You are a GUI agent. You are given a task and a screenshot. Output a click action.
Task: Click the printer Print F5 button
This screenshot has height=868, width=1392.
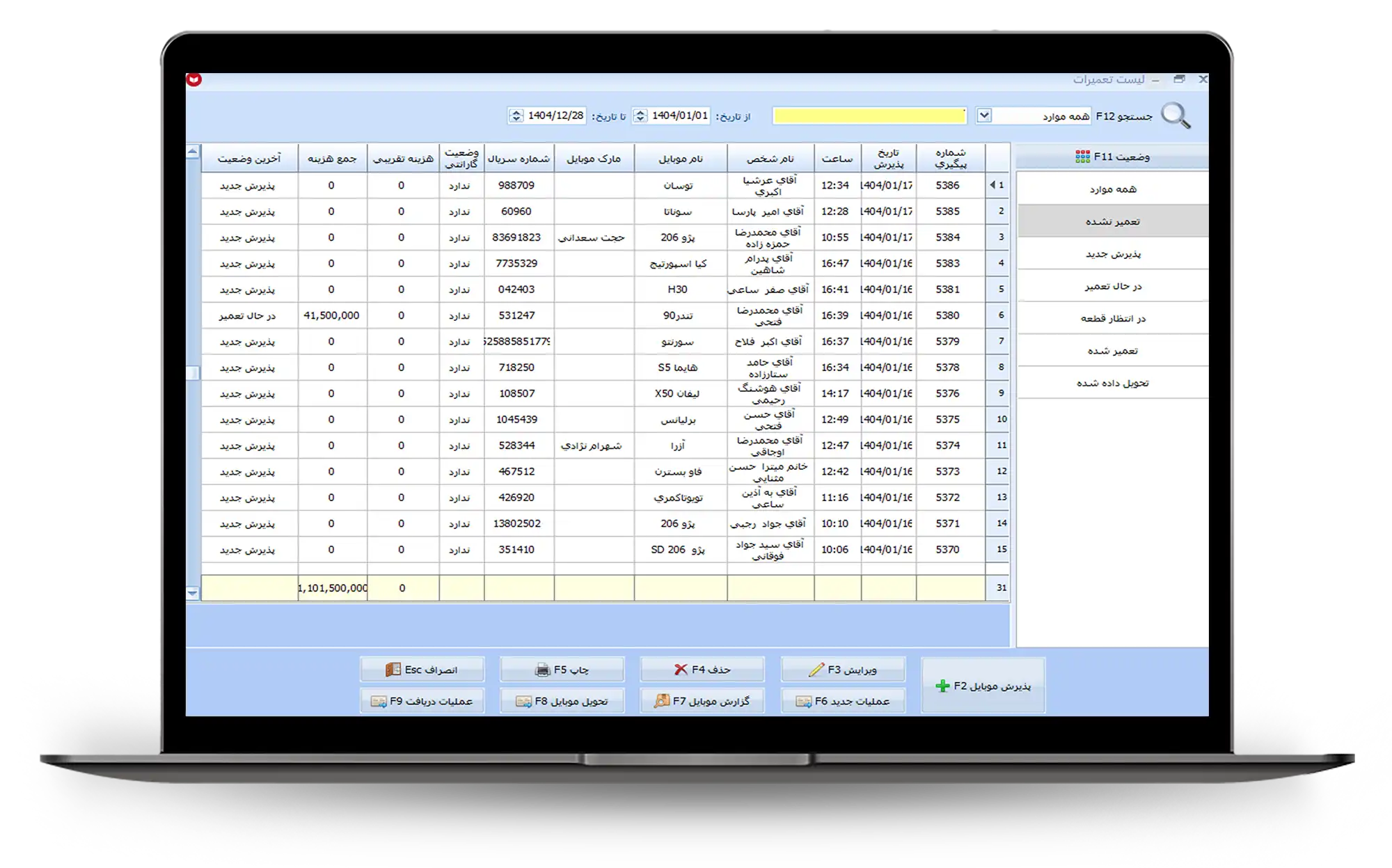coord(562,670)
